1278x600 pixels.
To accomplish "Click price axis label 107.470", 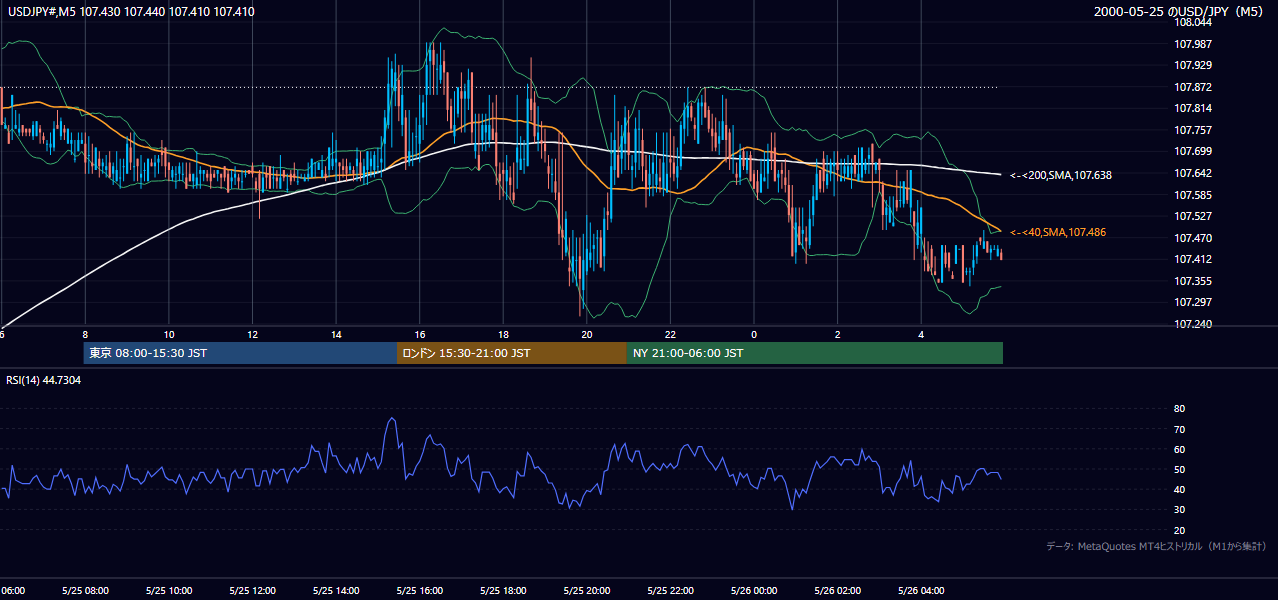I will 1193,238.
